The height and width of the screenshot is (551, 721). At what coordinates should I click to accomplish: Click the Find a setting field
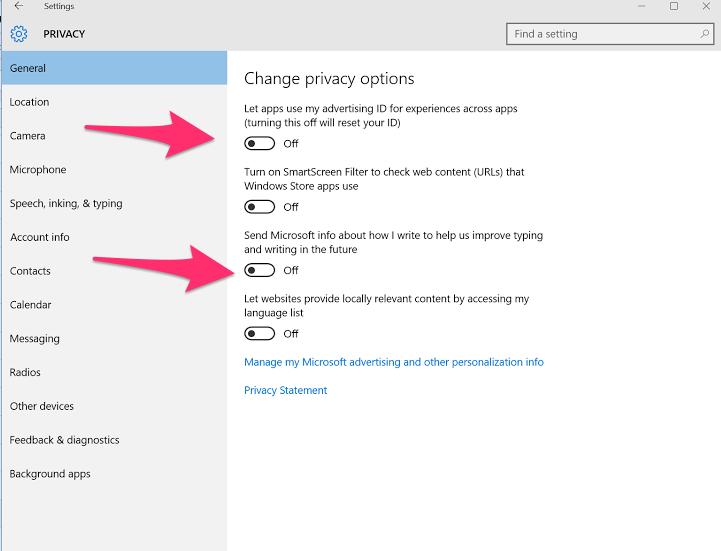click(x=610, y=34)
